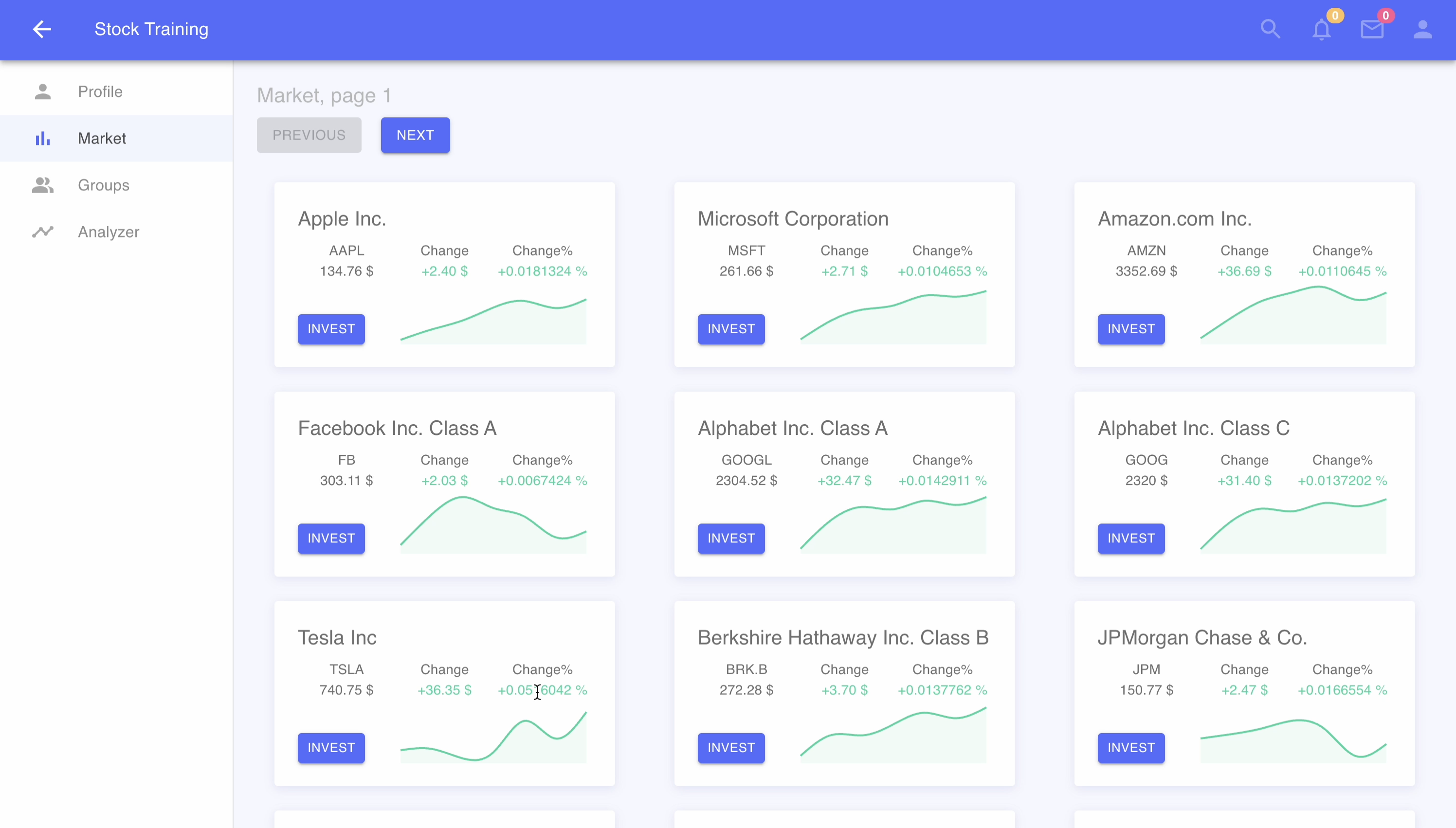Click the Apple Inc. card title
This screenshot has width=1456, height=828.
[342, 219]
